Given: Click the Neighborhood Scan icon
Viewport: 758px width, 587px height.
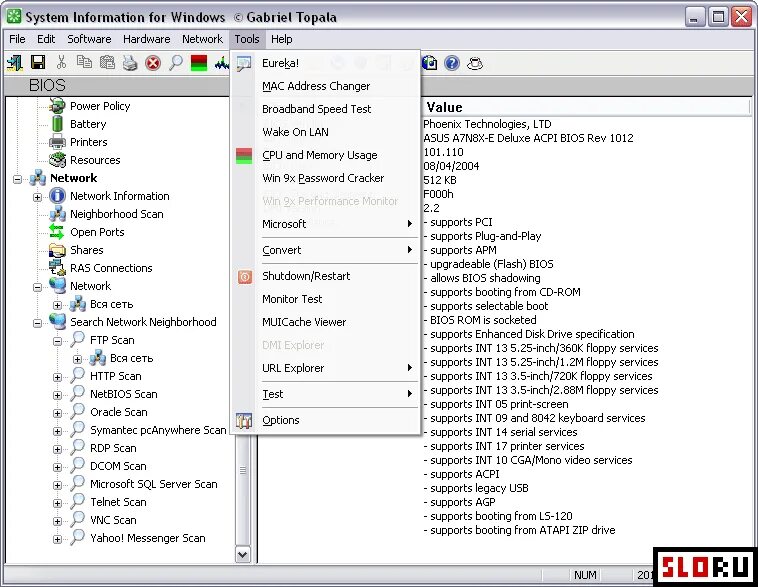Looking at the screenshot, I should 57,214.
